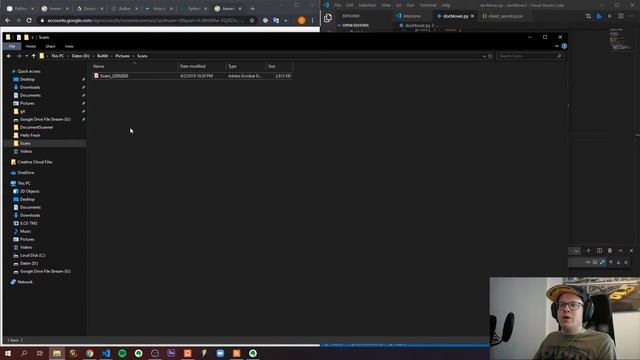Screen dimensions: 640x360
Task: Open the address bar history dropdown
Action: point(484,56)
